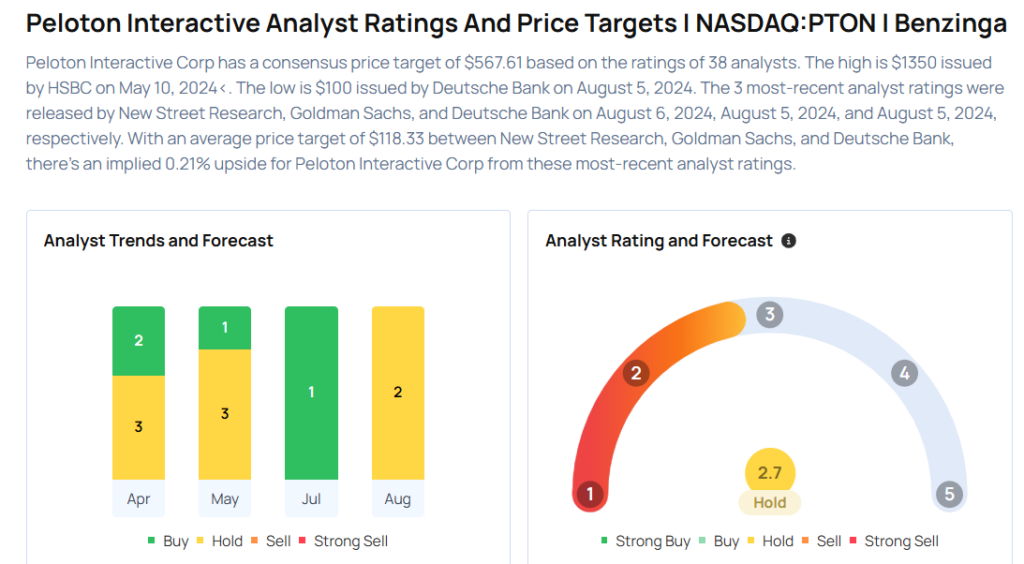Viewport: 1024px width, 564px height.
Task: Click the green July bar
Action: tap(311, 392)
